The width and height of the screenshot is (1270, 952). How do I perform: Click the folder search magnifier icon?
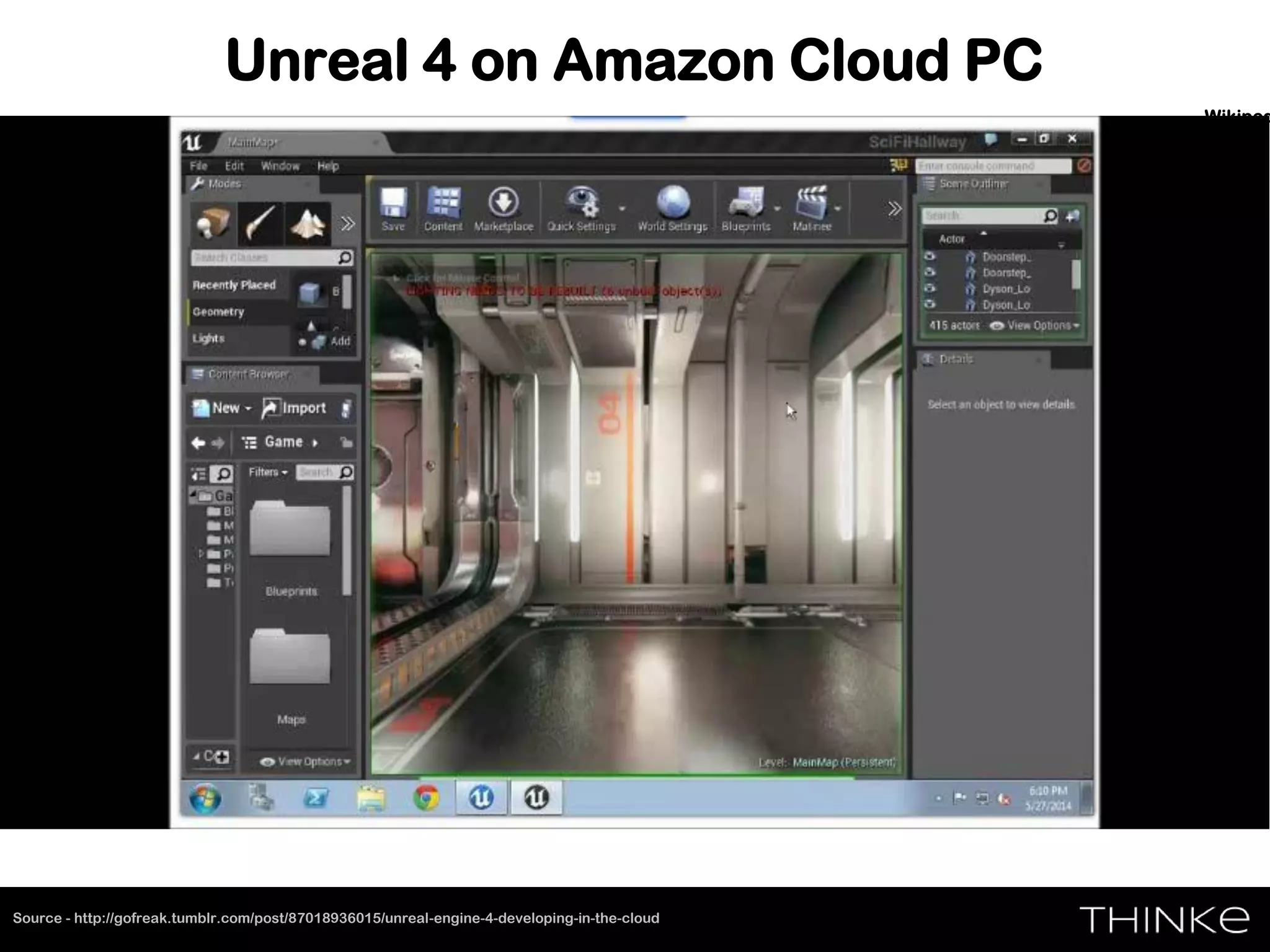(222, 474)
